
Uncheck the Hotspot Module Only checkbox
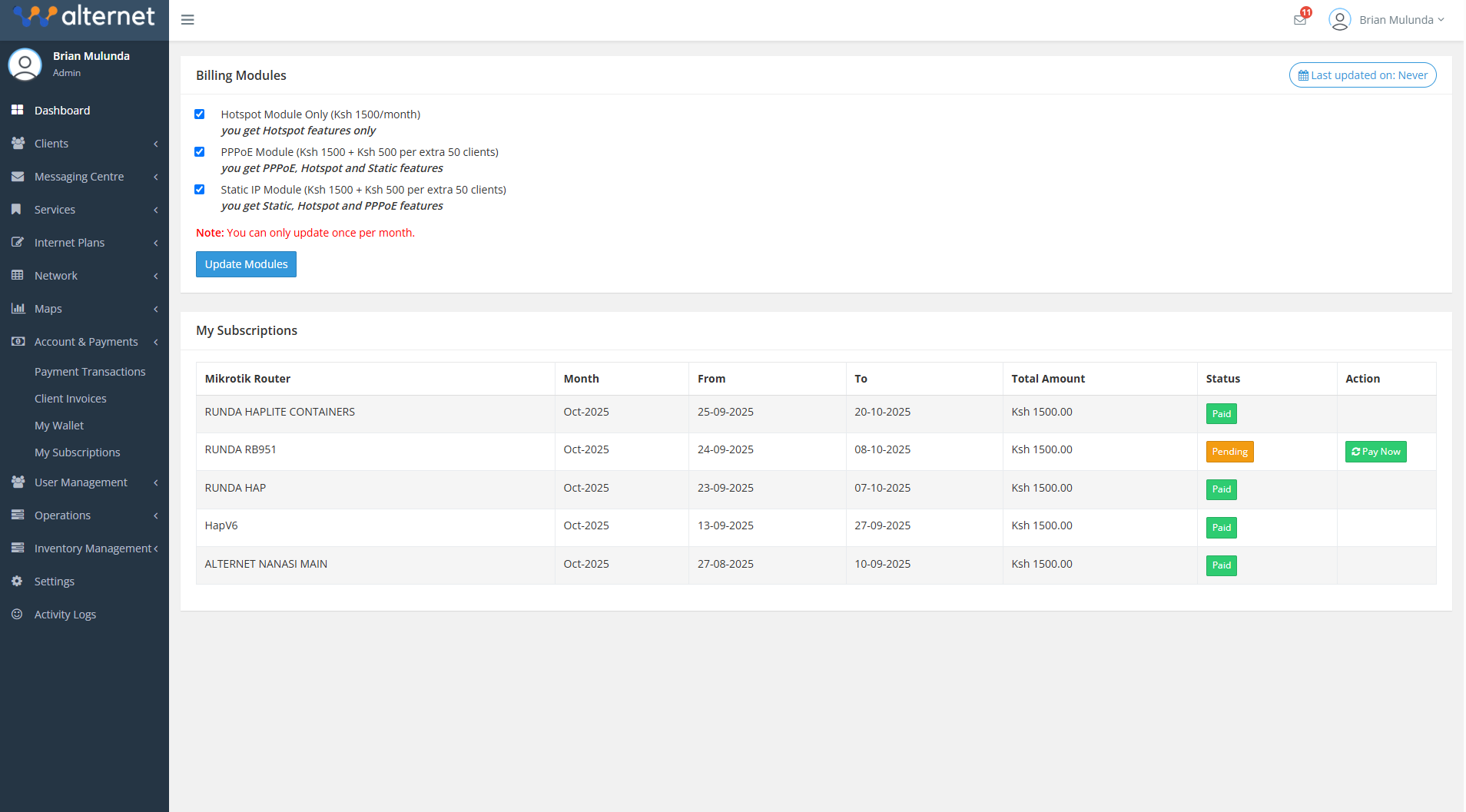(200, 114)
